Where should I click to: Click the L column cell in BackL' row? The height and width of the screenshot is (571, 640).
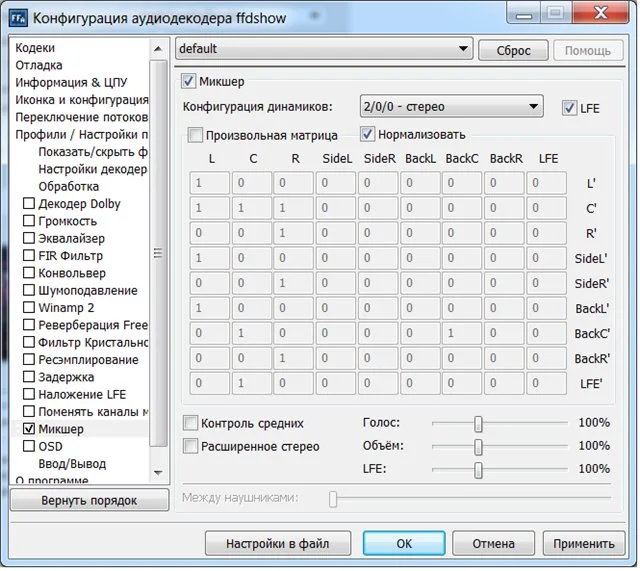[x=210, y=309]
